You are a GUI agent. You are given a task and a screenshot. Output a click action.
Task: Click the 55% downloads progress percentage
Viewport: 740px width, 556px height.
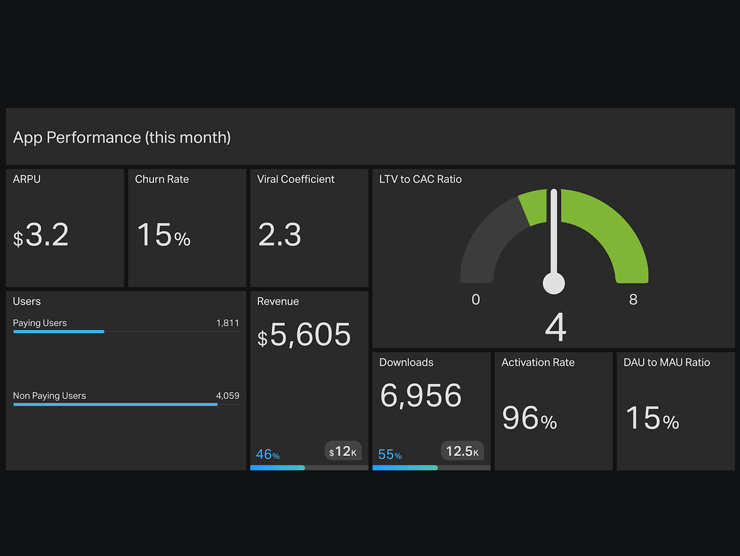(390, 455)
